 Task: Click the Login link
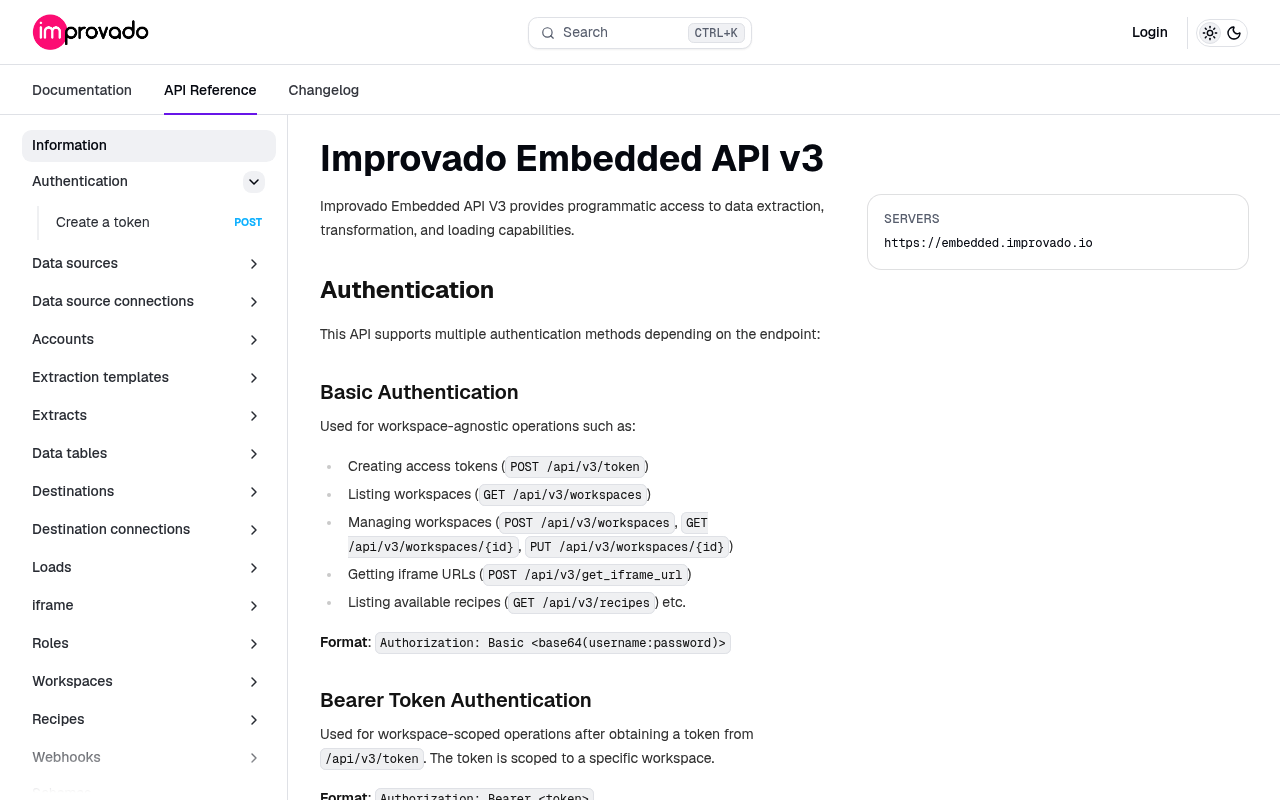click(1150, 32)
